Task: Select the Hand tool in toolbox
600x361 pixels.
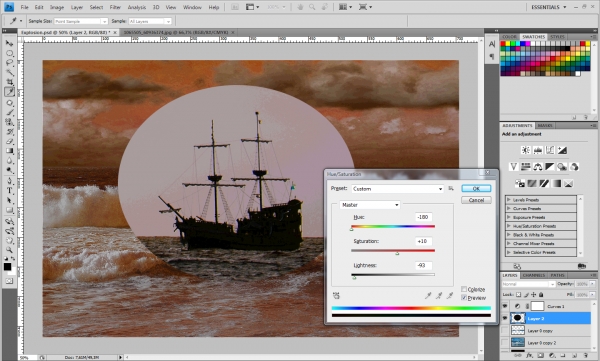Action: point(9,241)
